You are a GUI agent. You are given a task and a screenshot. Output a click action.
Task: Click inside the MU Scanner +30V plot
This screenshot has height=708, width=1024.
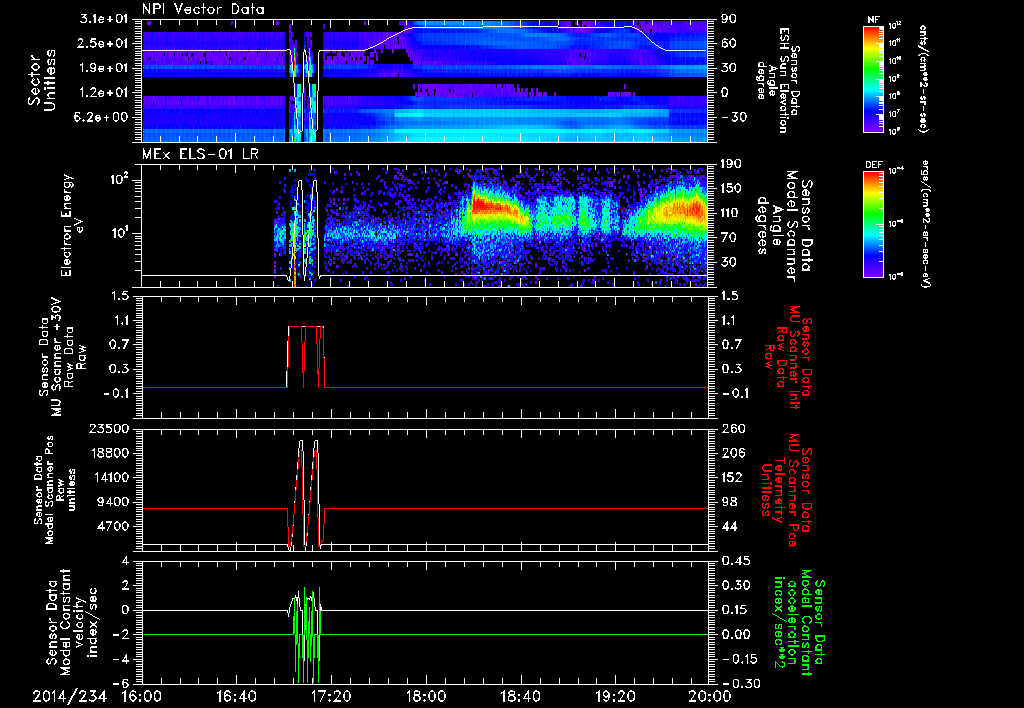point(424,357)
